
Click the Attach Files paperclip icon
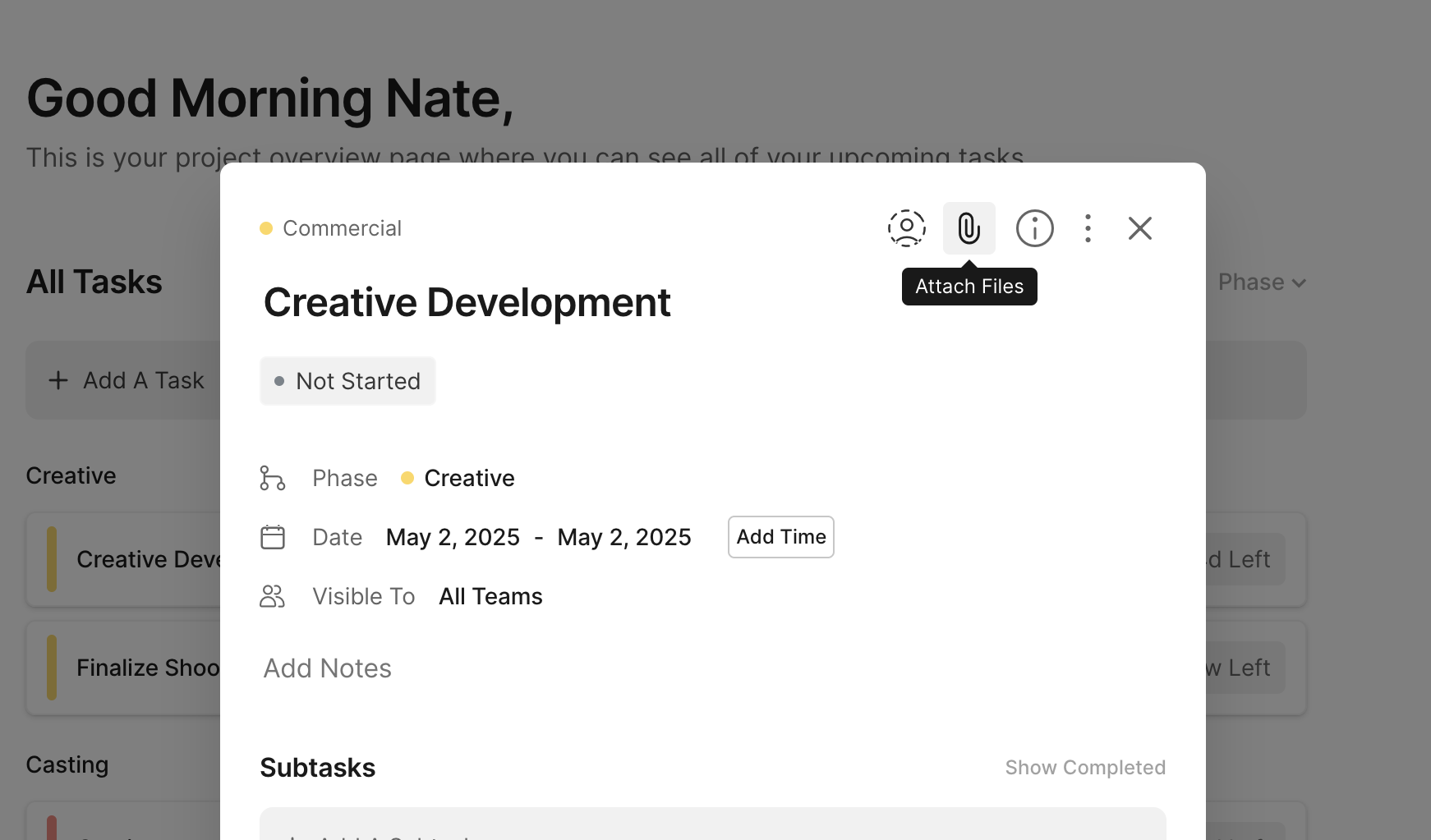click(969, 228)
